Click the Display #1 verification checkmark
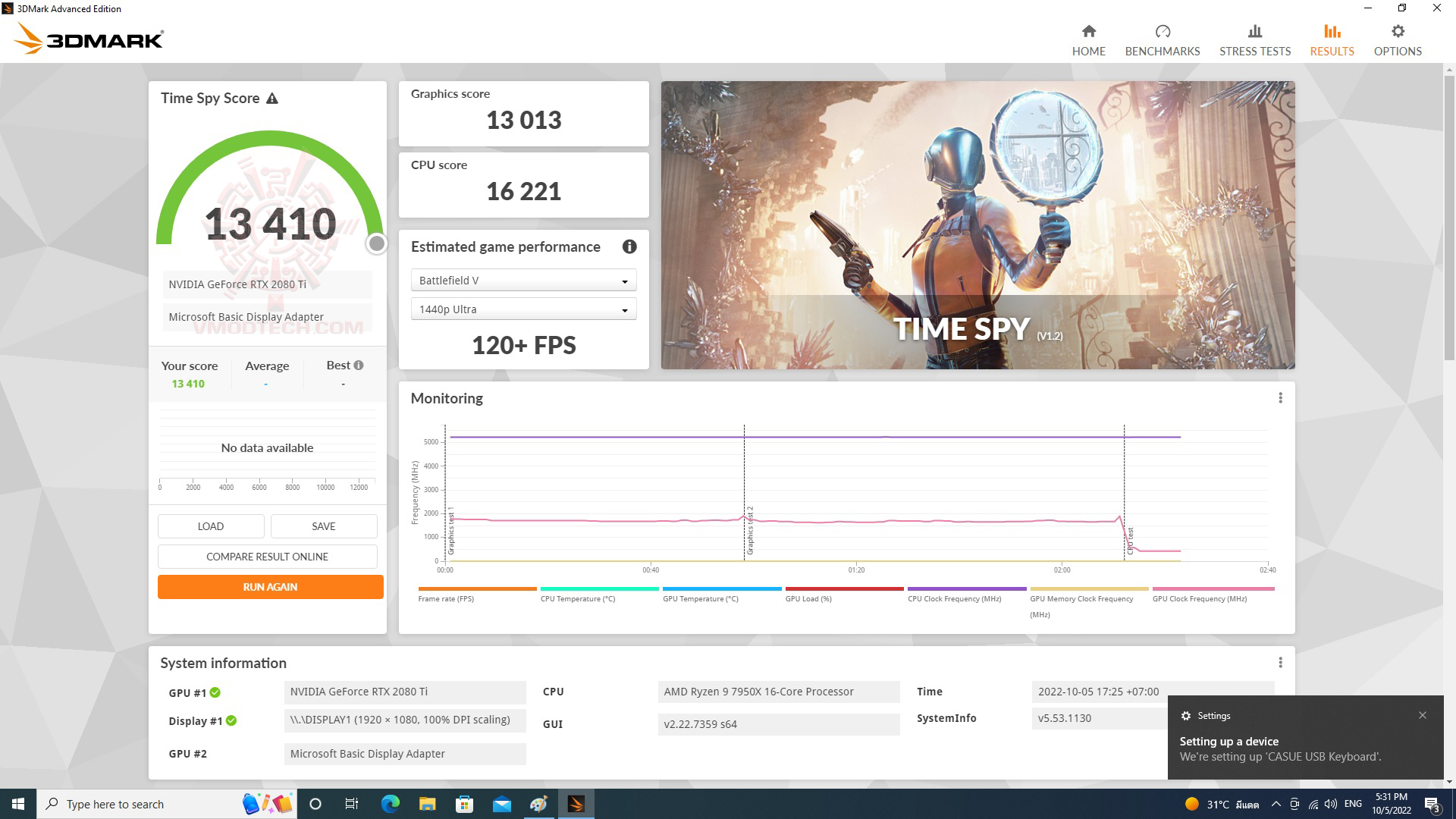This screenshot has width=1456, height=819. pyautogui.click(x=233, y=720)
